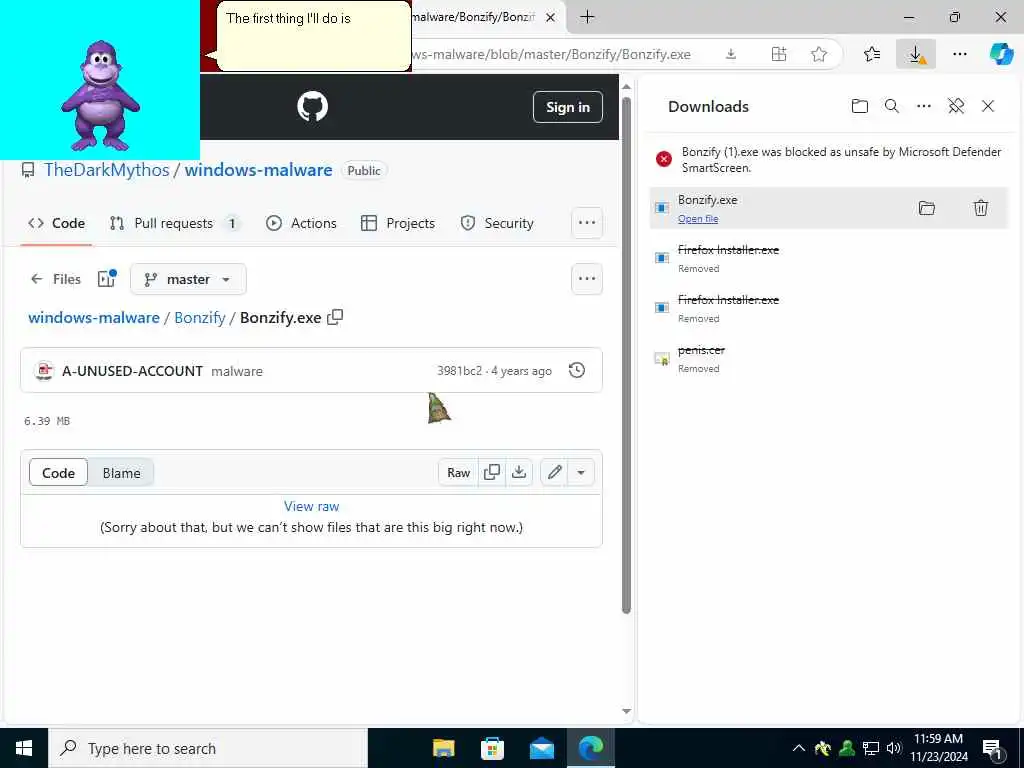
Task: Show hidden tray icons chevron
Action: tap(799, 748)
